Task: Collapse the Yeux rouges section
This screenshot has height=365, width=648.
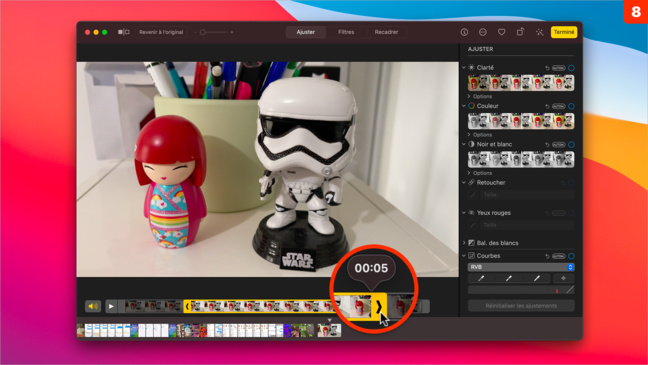Action: 464,212
